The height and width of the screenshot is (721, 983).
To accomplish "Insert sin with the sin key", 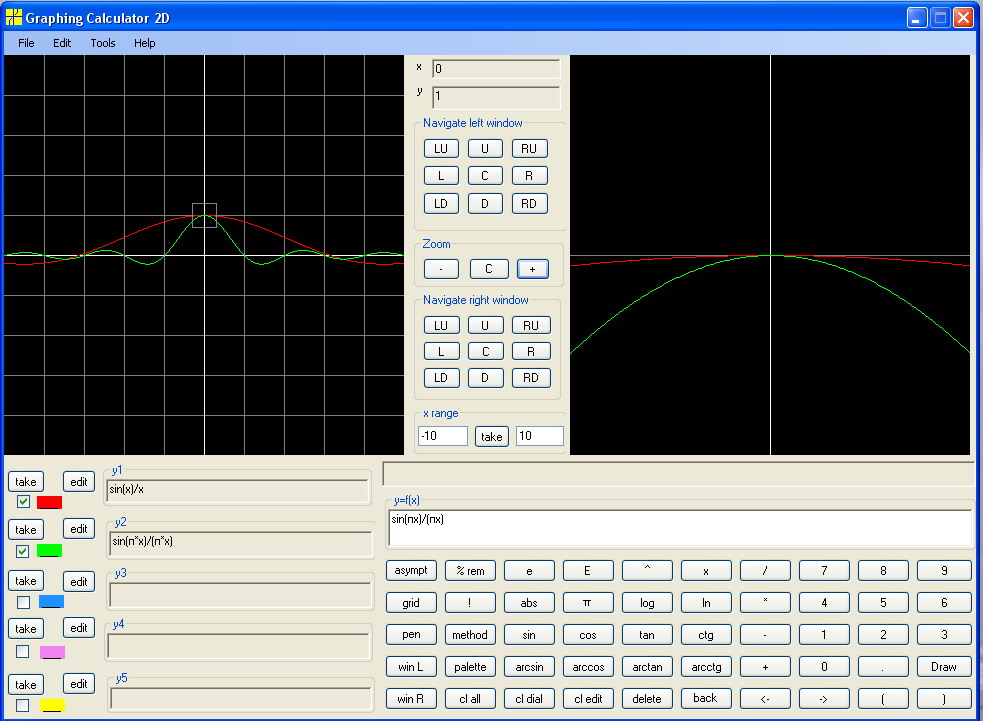I will tap(529, 634).
